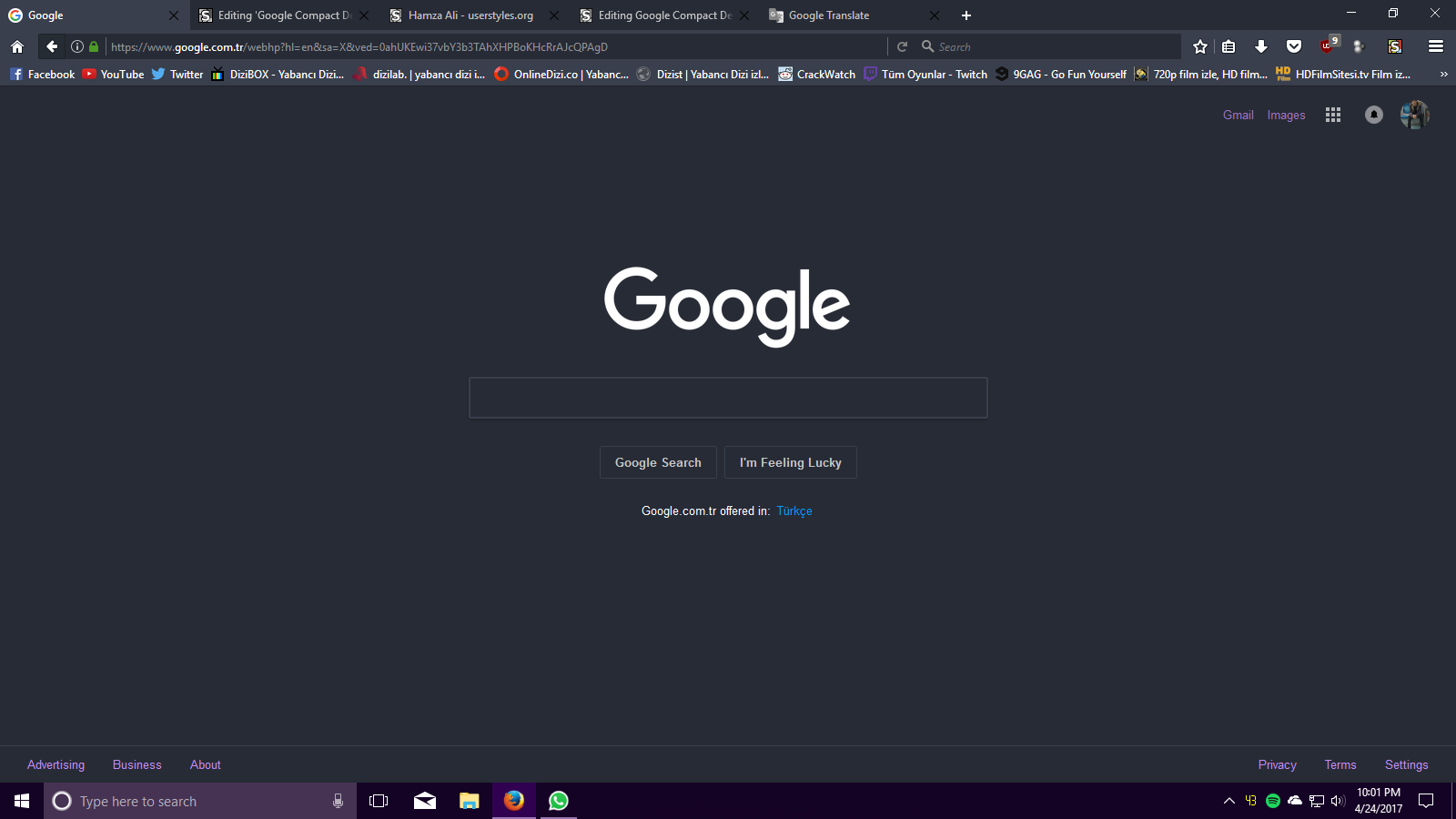Open File Explorer on taskbar
The width and height of the screenshot is (1456, 819).
click(469, 801)
